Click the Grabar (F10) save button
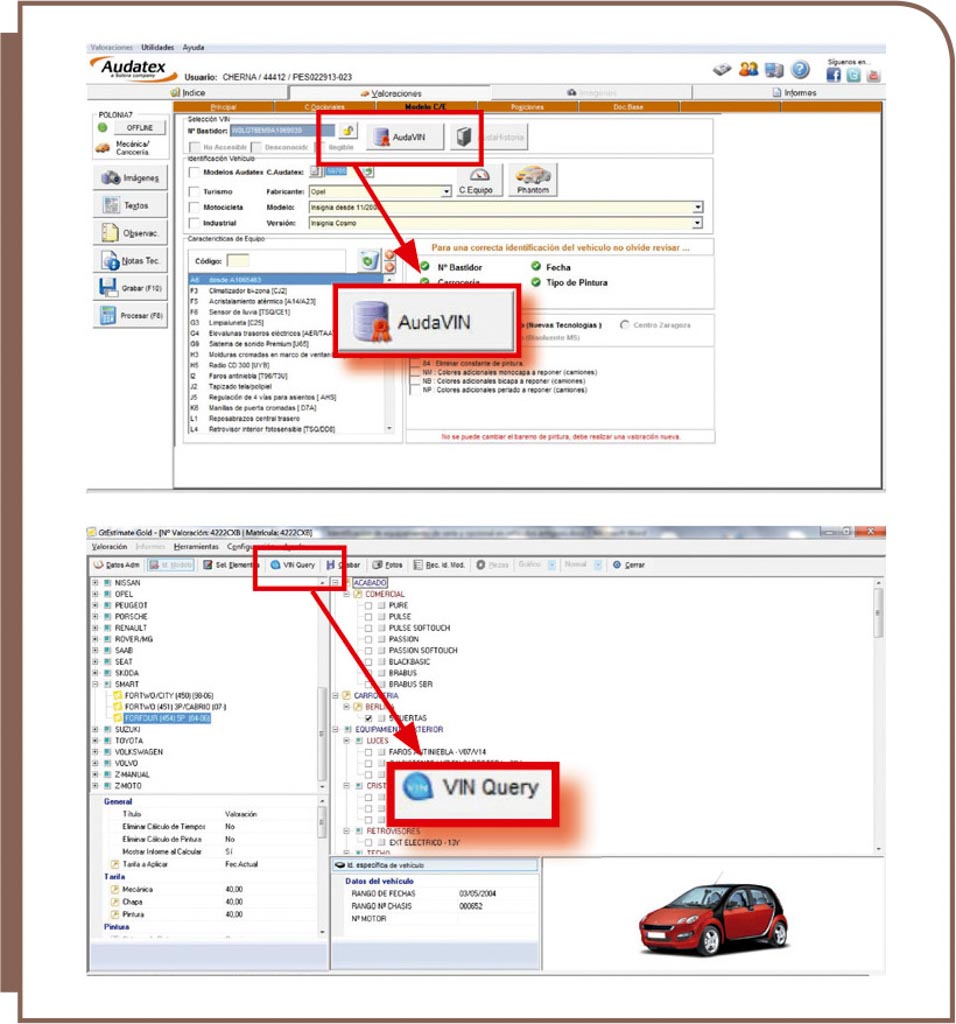Image resolution: width=956 pixels, height=1024 pixels. [x=131, y=288]
